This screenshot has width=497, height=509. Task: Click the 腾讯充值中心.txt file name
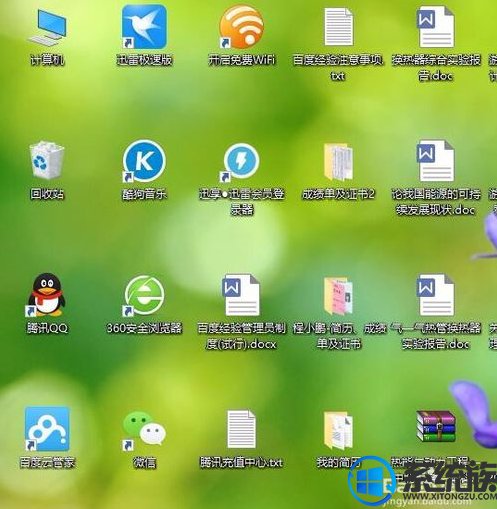point(241,462)
